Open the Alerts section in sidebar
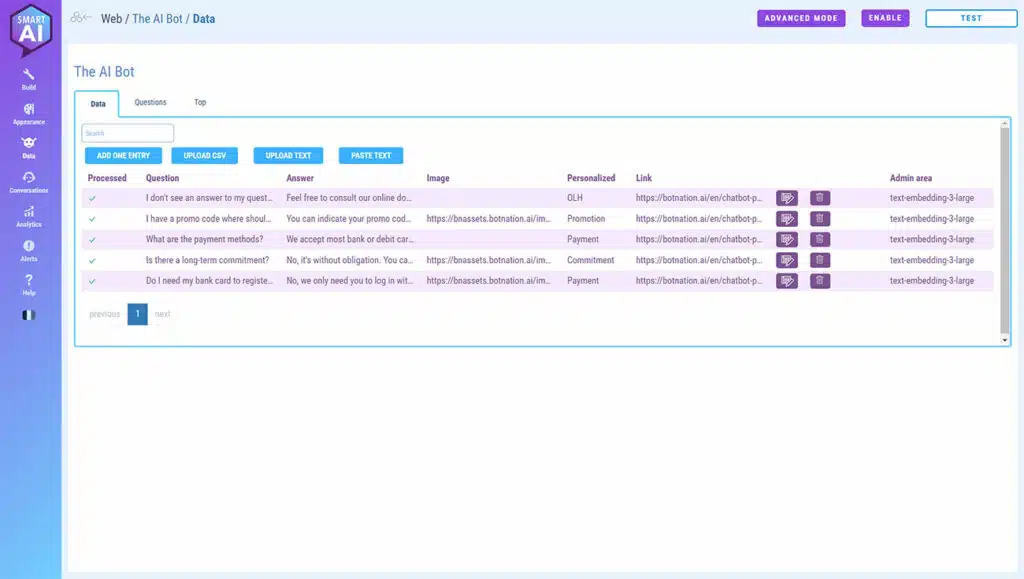This screenshot has width=1024, height=579. 29,250
